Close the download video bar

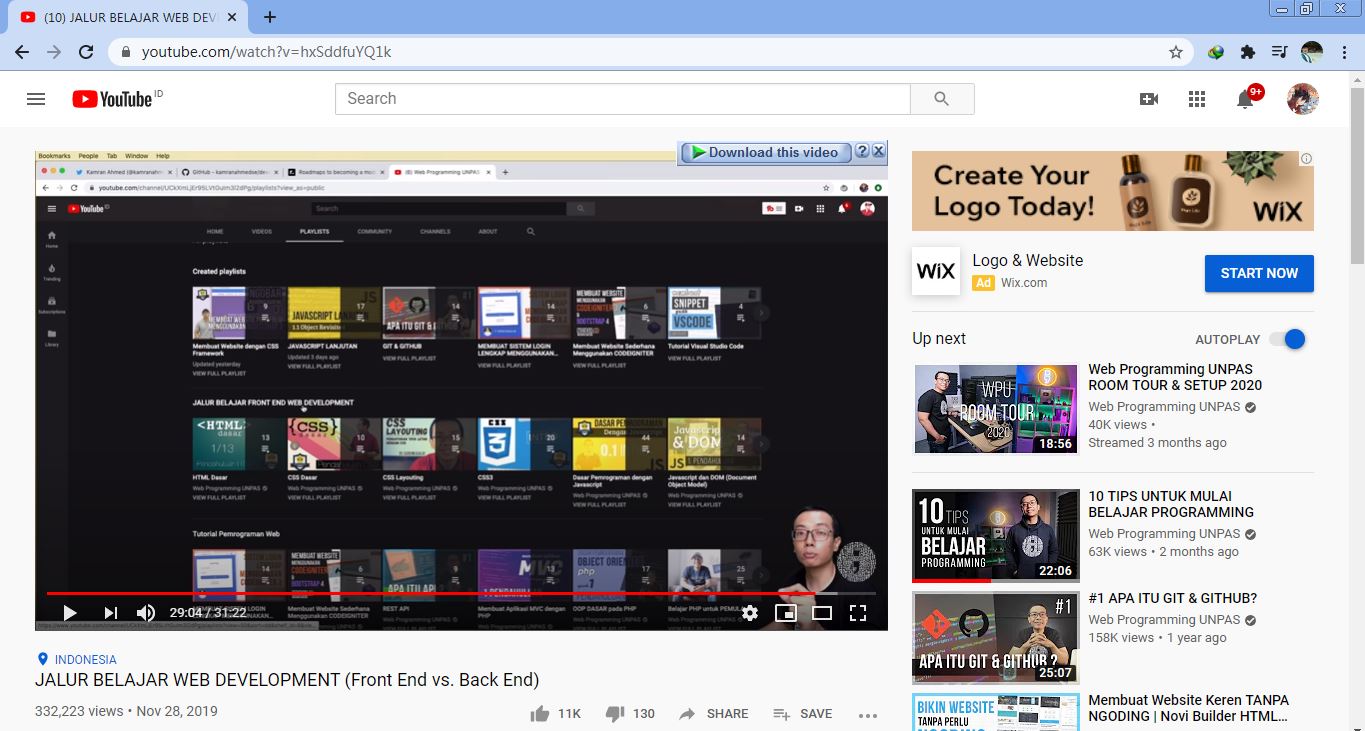click(x=878, y=152)
